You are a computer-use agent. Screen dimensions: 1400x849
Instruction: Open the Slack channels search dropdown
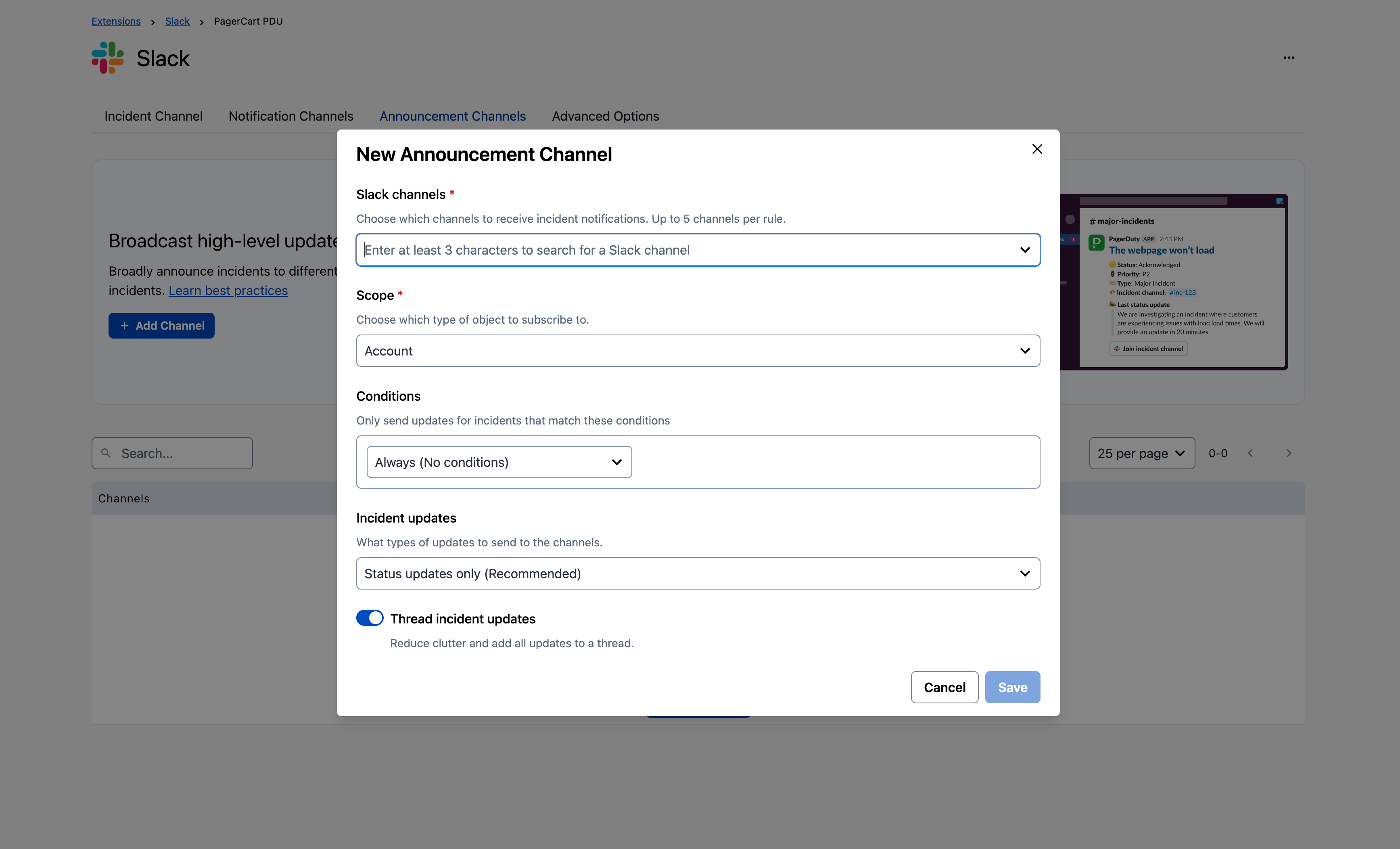pyautogui.click(x=698, y=249)
